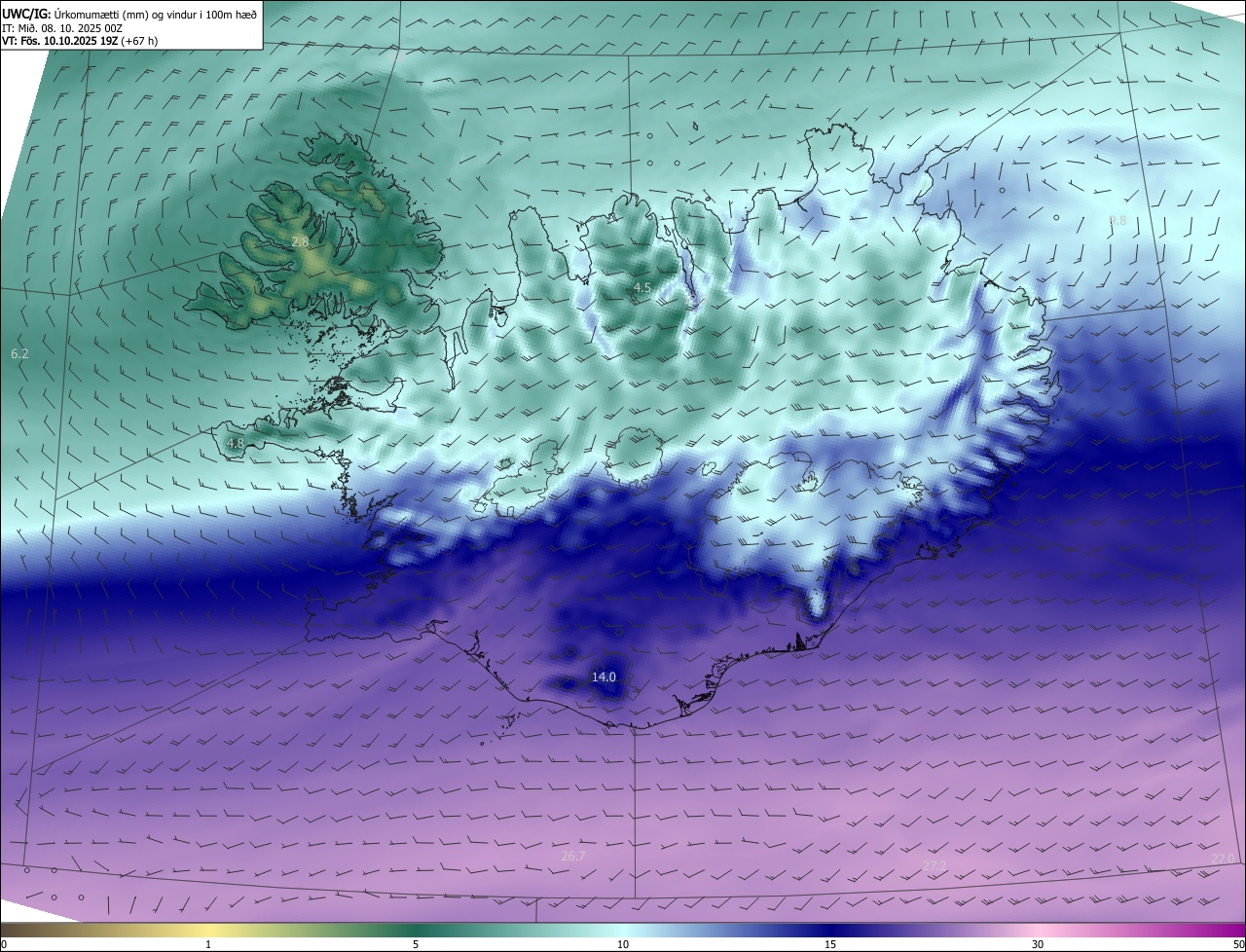1246x952 pixels.
Task: Click the 30 label on the color scale
Action: [1038, 944]
